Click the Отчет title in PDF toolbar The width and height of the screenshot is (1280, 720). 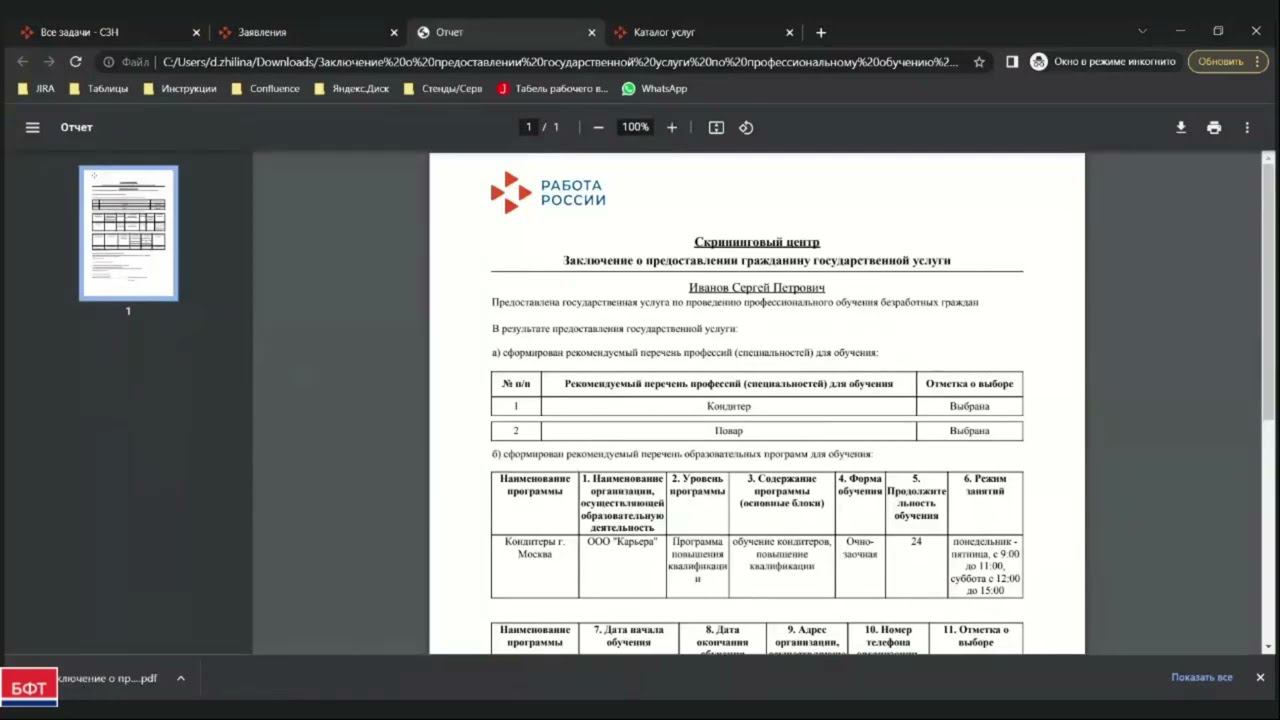coord(76,127)
